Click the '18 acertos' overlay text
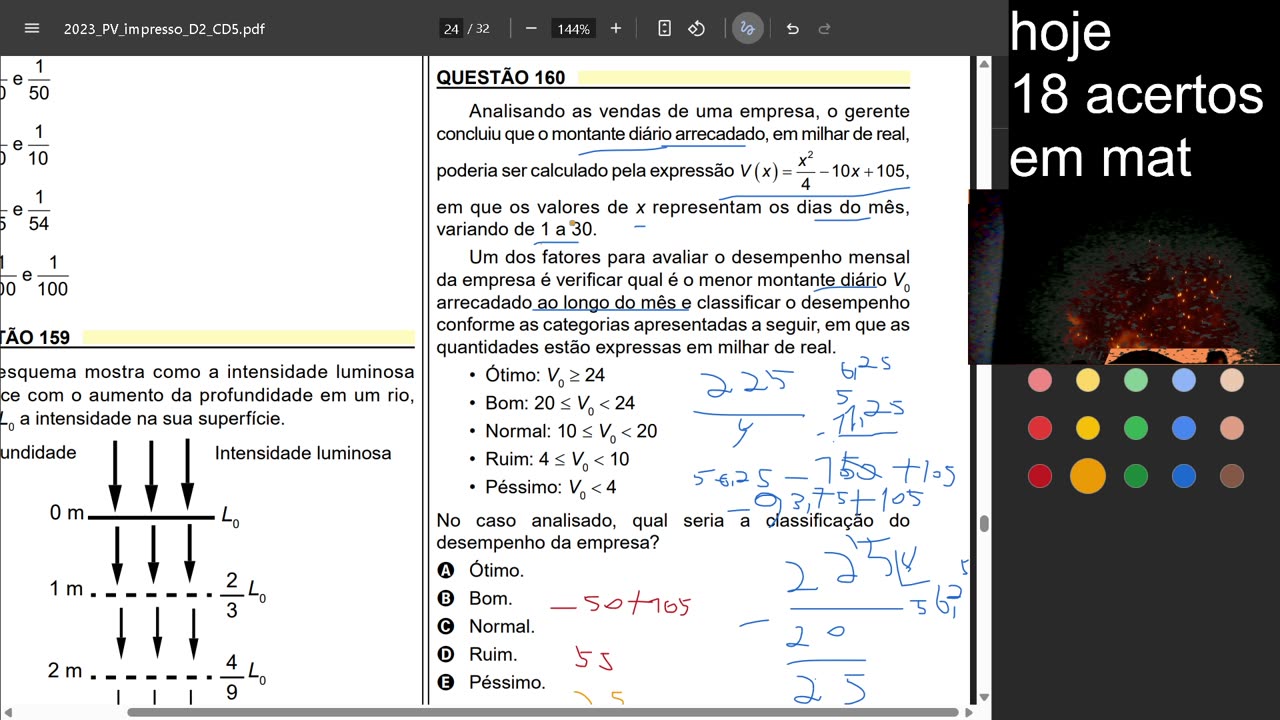The width and height of the screenshot is (1280, 720). click(x=1137, y=95)
